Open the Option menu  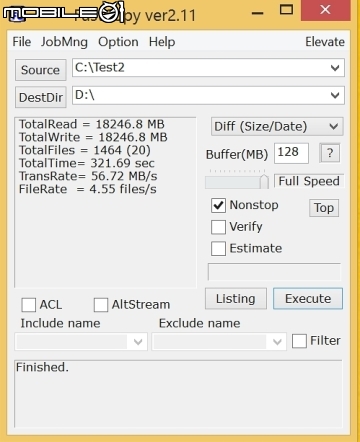click(x=118, y=42)
